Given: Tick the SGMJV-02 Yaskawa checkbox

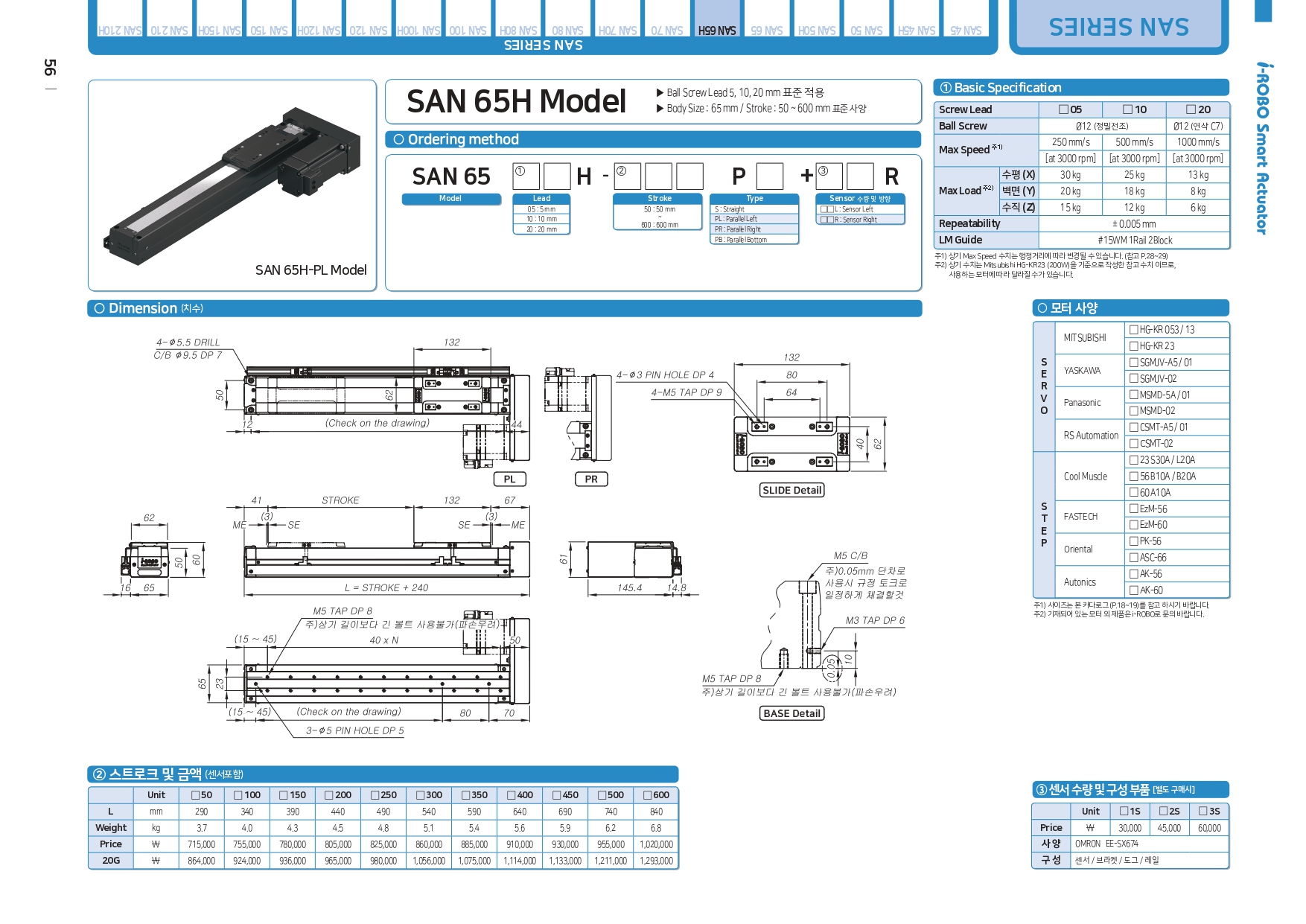Looking at the screenshot, I should tap(1133, 378).
